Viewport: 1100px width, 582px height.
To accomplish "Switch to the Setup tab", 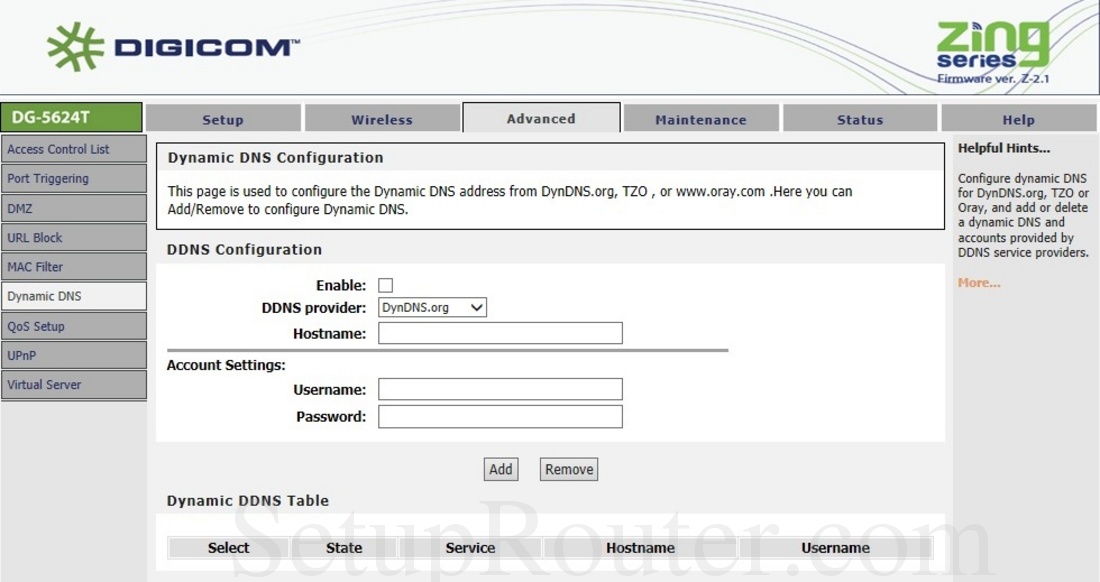I will pyautogui.click(x=223, y=117).
